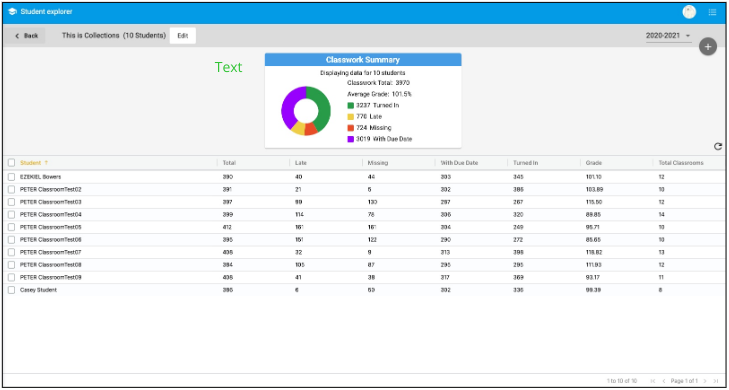Screen dimensions: 729x390
Task: Click the purple With Due Date swatch
Action: click(351, 139)
